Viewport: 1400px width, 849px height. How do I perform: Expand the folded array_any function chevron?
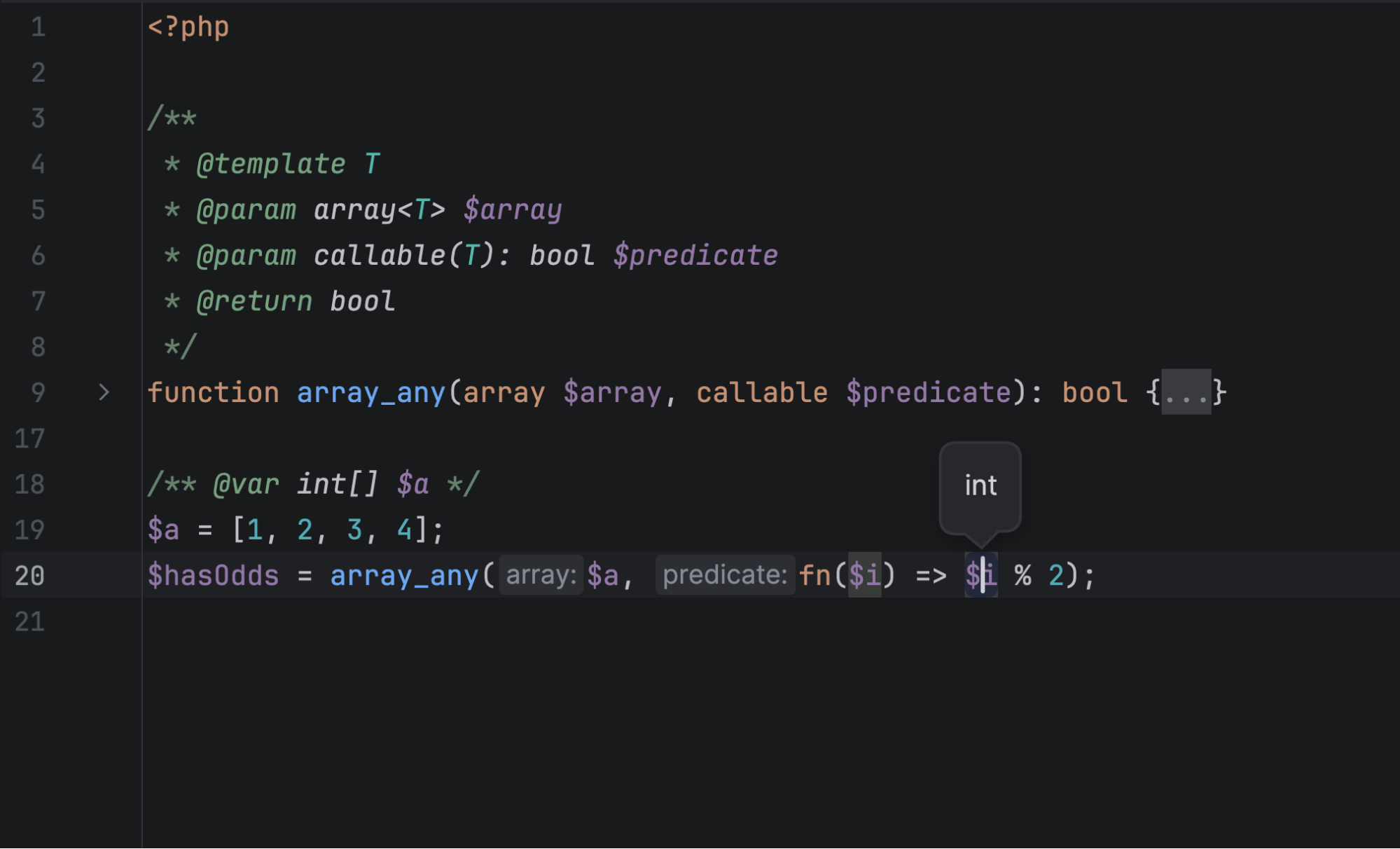(104, 392)
